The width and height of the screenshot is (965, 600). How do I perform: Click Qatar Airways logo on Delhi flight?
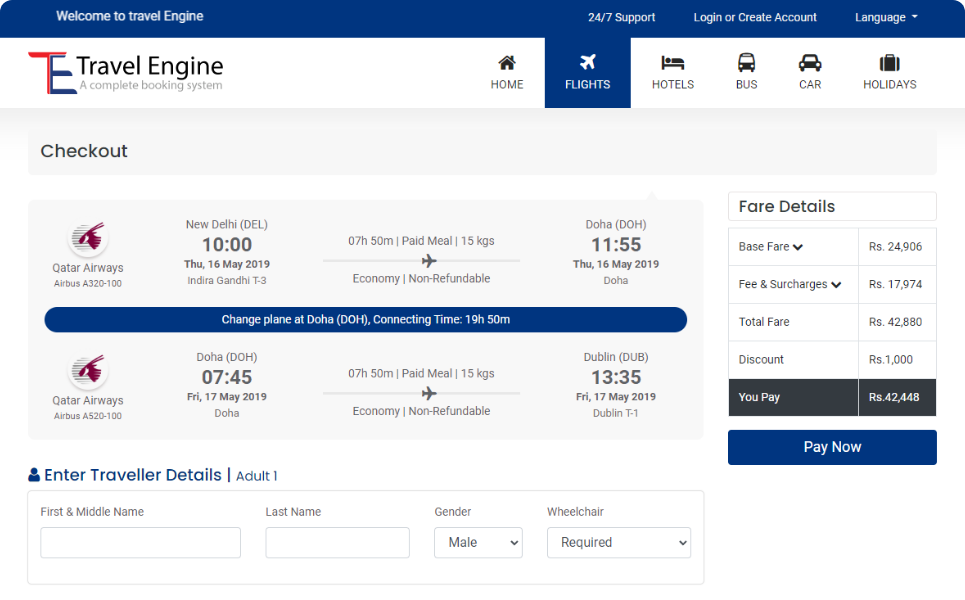tap(88, 239)
